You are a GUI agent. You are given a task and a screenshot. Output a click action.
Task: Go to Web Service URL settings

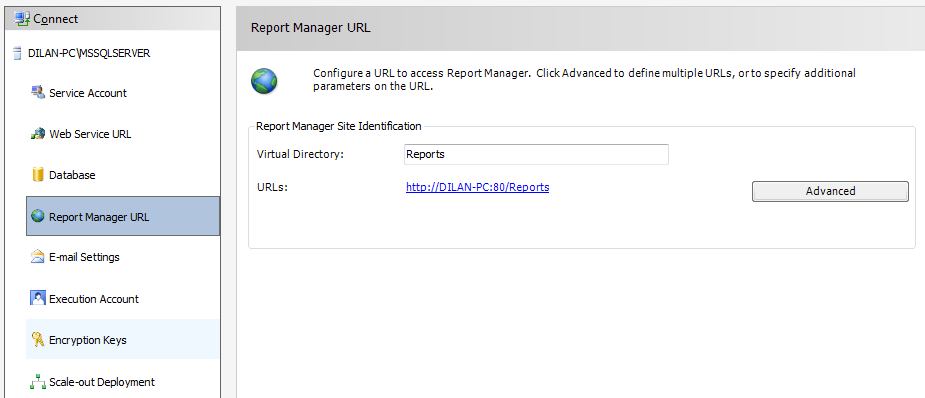90,134
